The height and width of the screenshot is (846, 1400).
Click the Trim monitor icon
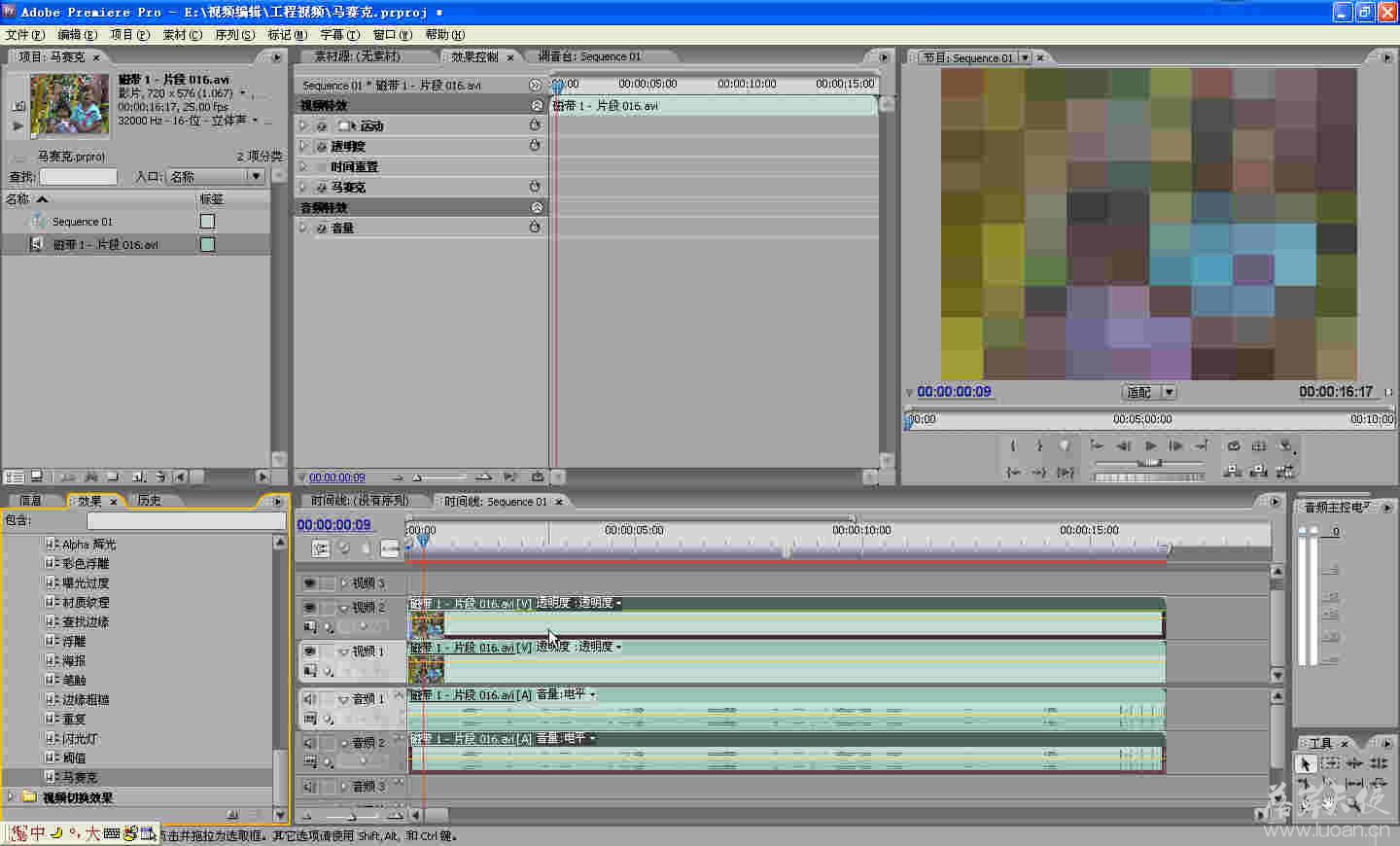pyautogui.click(x=1285, y=472)
